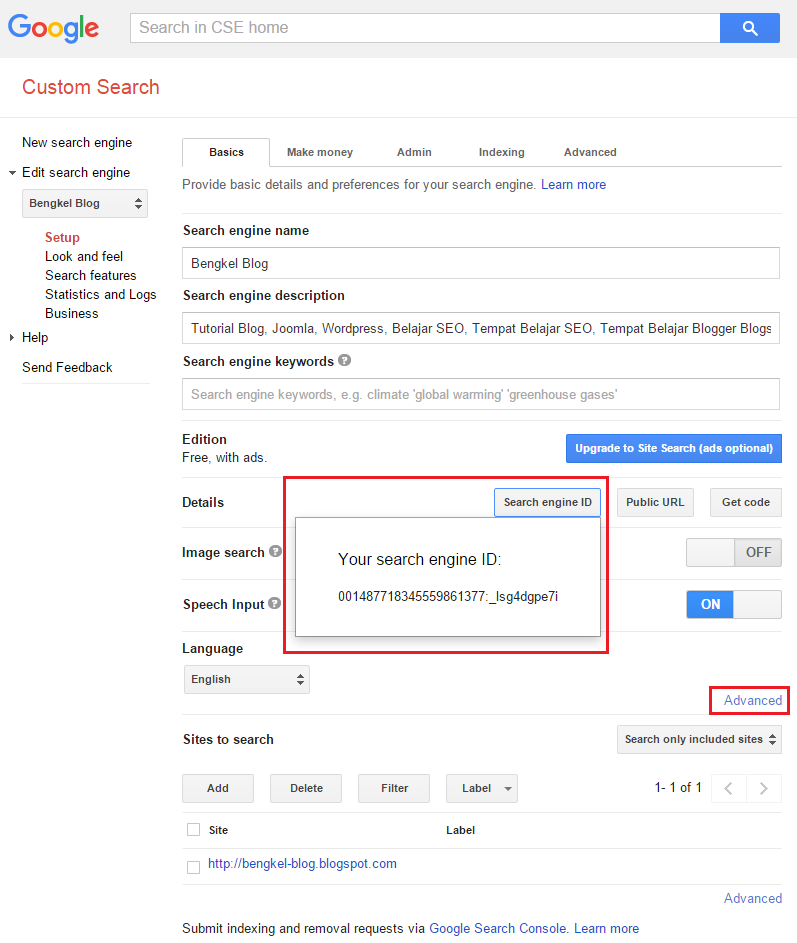Open help icon beside Speech Input
Screen dimensions: 797x943
[x=274, y=603]
